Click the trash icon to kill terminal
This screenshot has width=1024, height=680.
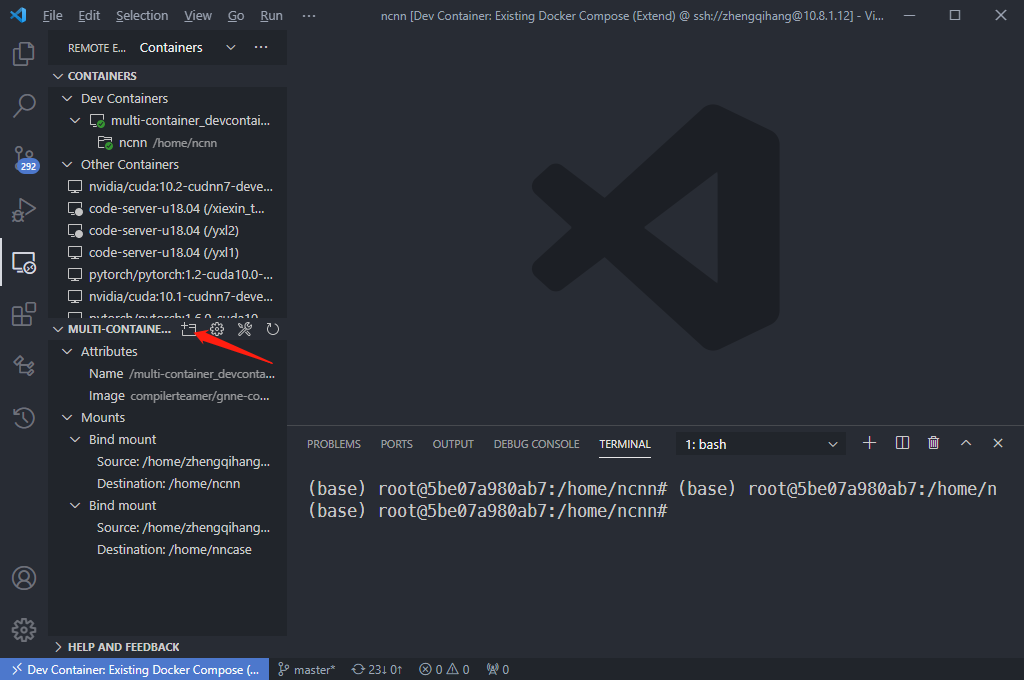coord(933,443)
